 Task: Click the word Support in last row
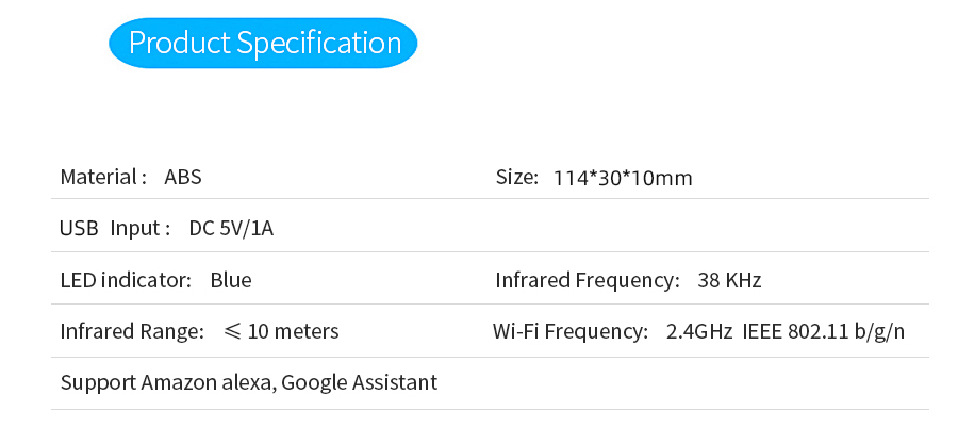[x=98, y=384]
